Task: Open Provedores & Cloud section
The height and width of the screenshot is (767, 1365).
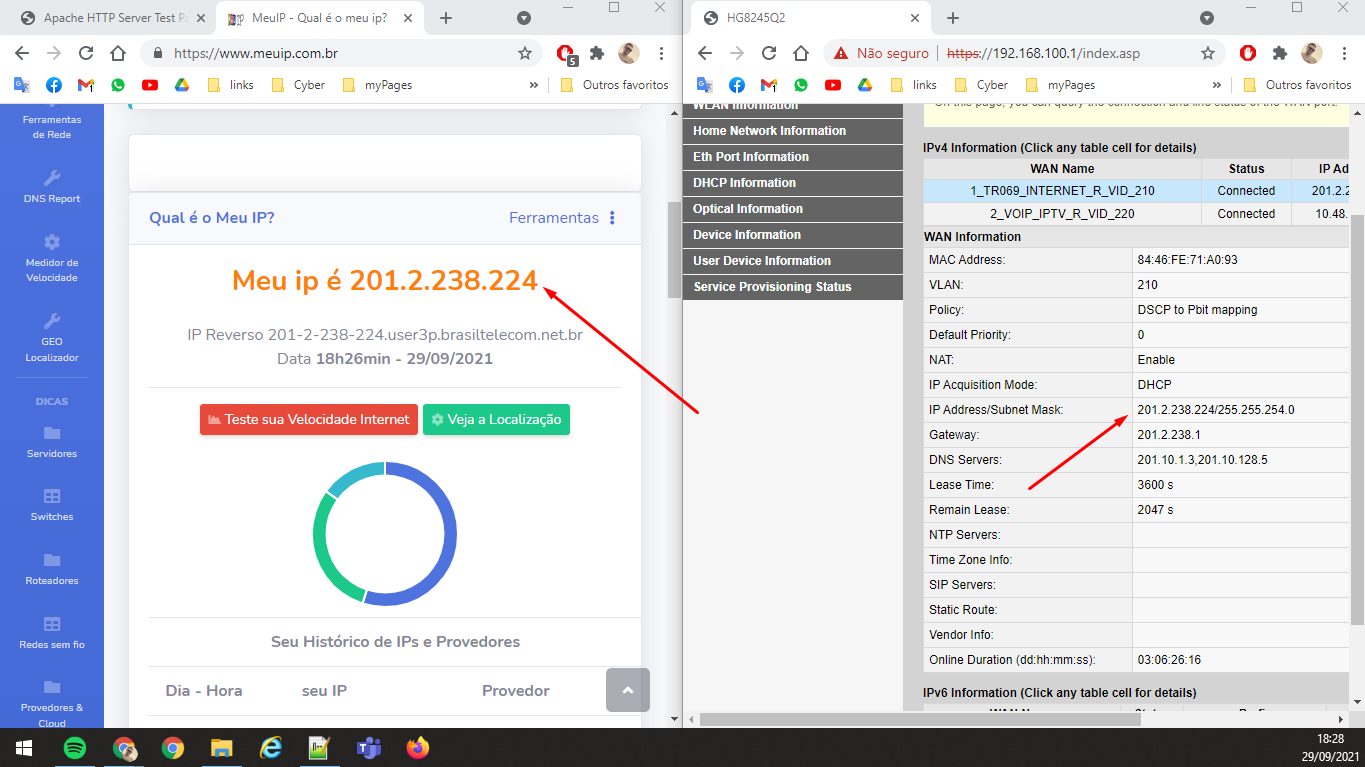Action: [x=52, y=703]
